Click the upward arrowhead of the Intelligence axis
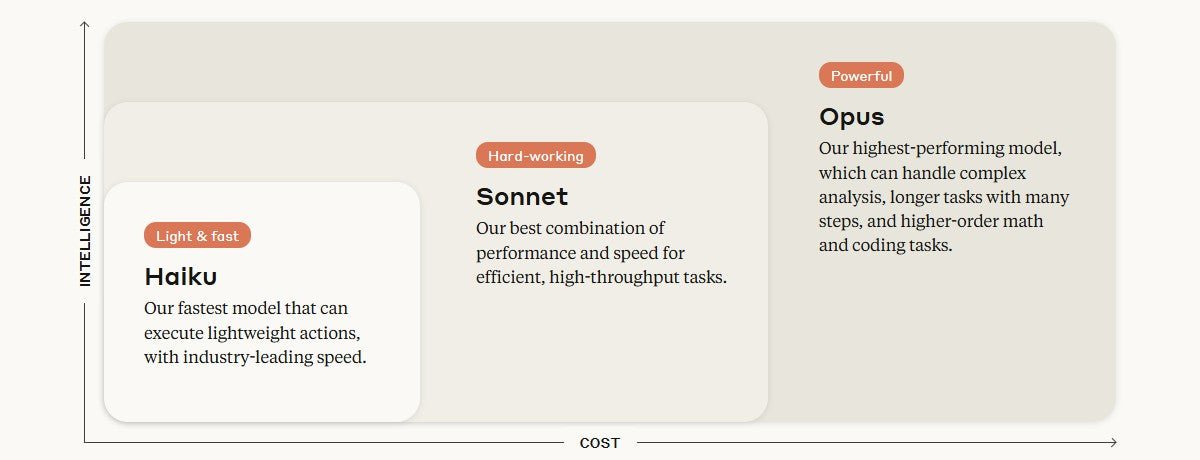This screenshot has height=460, width=1200. 85,24
